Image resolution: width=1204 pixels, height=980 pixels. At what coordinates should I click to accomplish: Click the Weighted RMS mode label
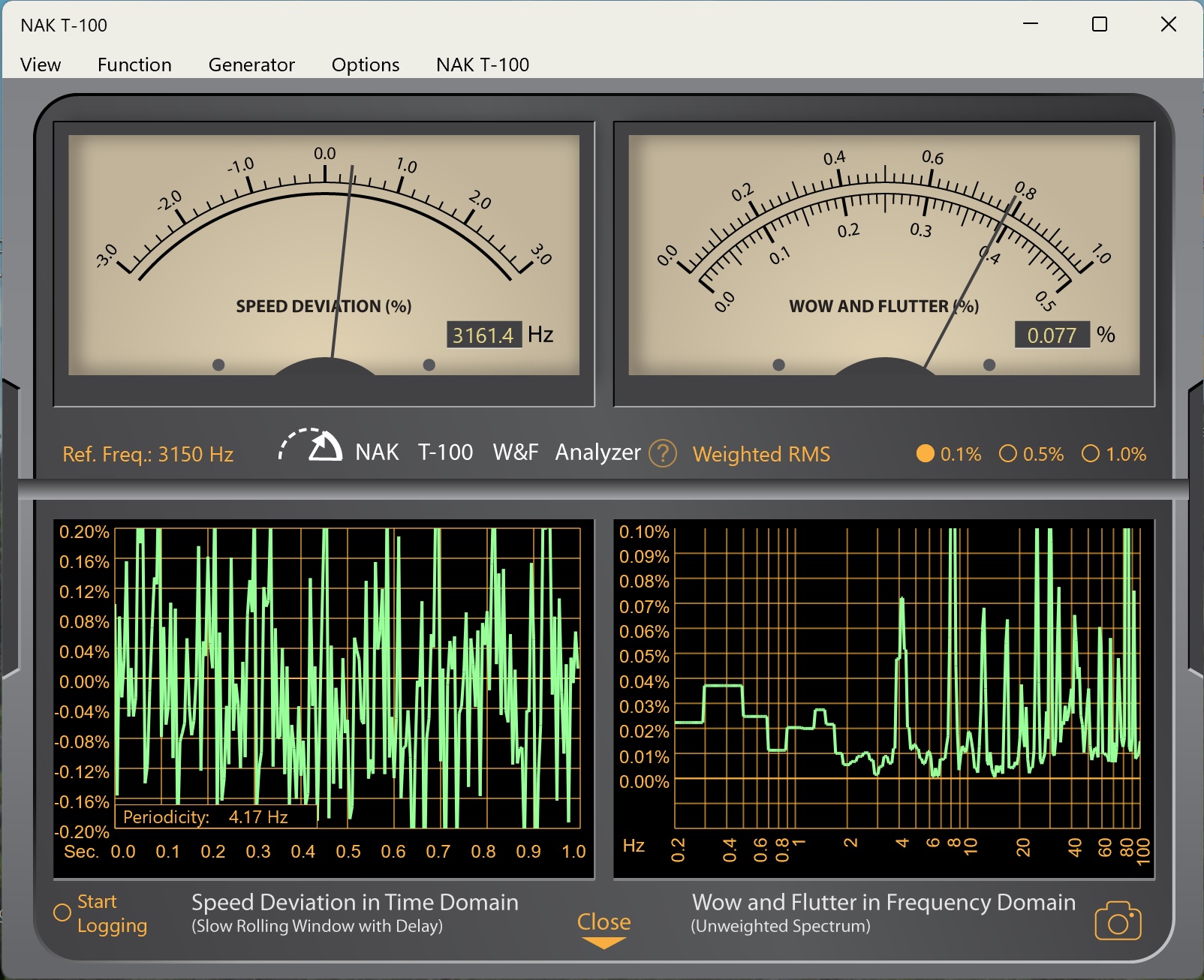761,454
